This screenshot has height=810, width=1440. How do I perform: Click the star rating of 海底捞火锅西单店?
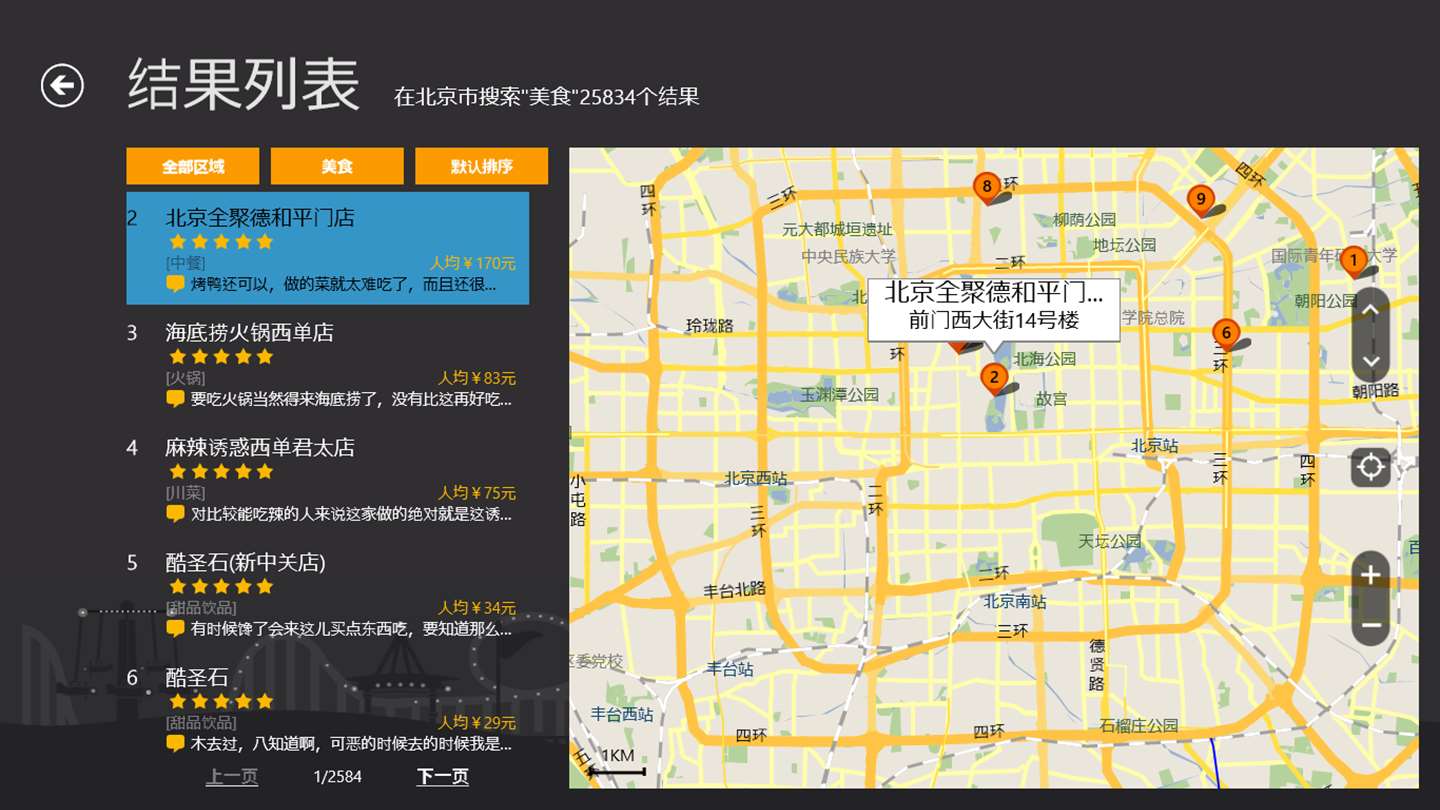click(221, 357)
